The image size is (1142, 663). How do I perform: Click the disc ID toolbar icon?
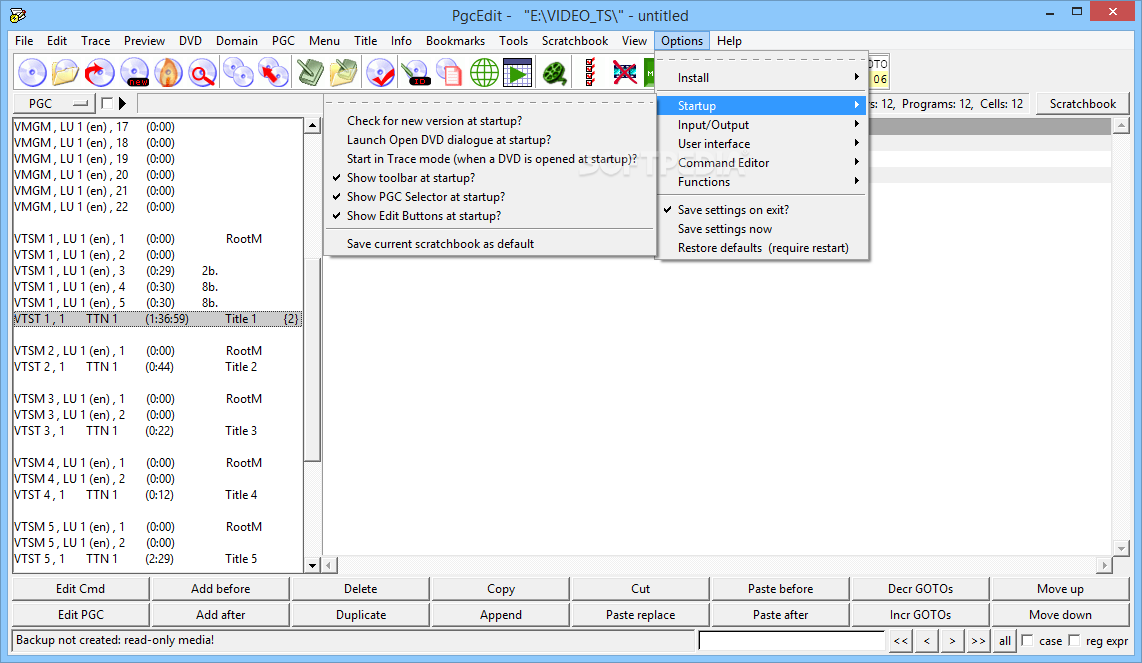(416, 73)
